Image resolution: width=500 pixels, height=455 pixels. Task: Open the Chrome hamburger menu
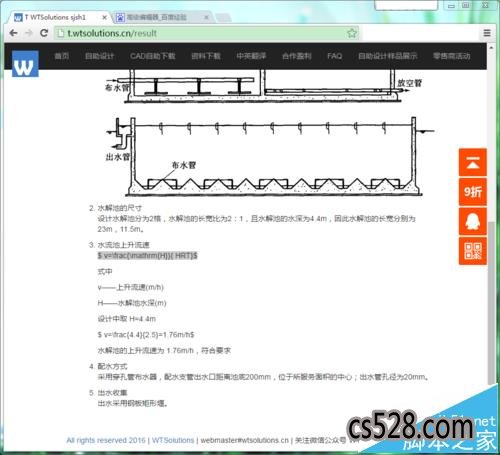(487, 33)
